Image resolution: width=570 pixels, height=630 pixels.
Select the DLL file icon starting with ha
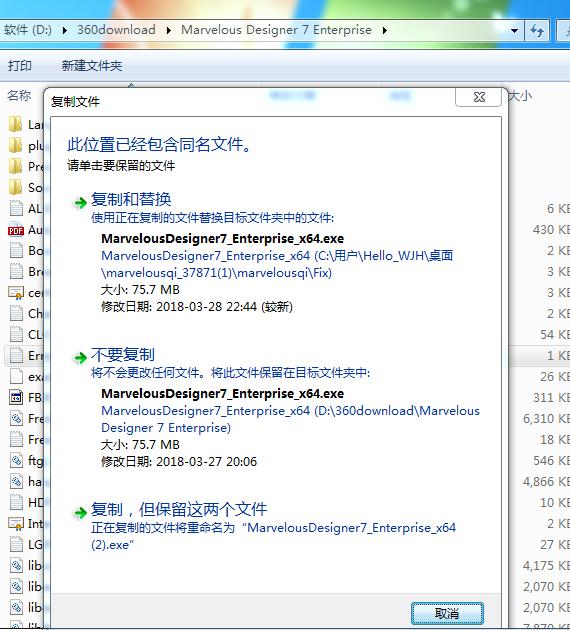[16, 481]
